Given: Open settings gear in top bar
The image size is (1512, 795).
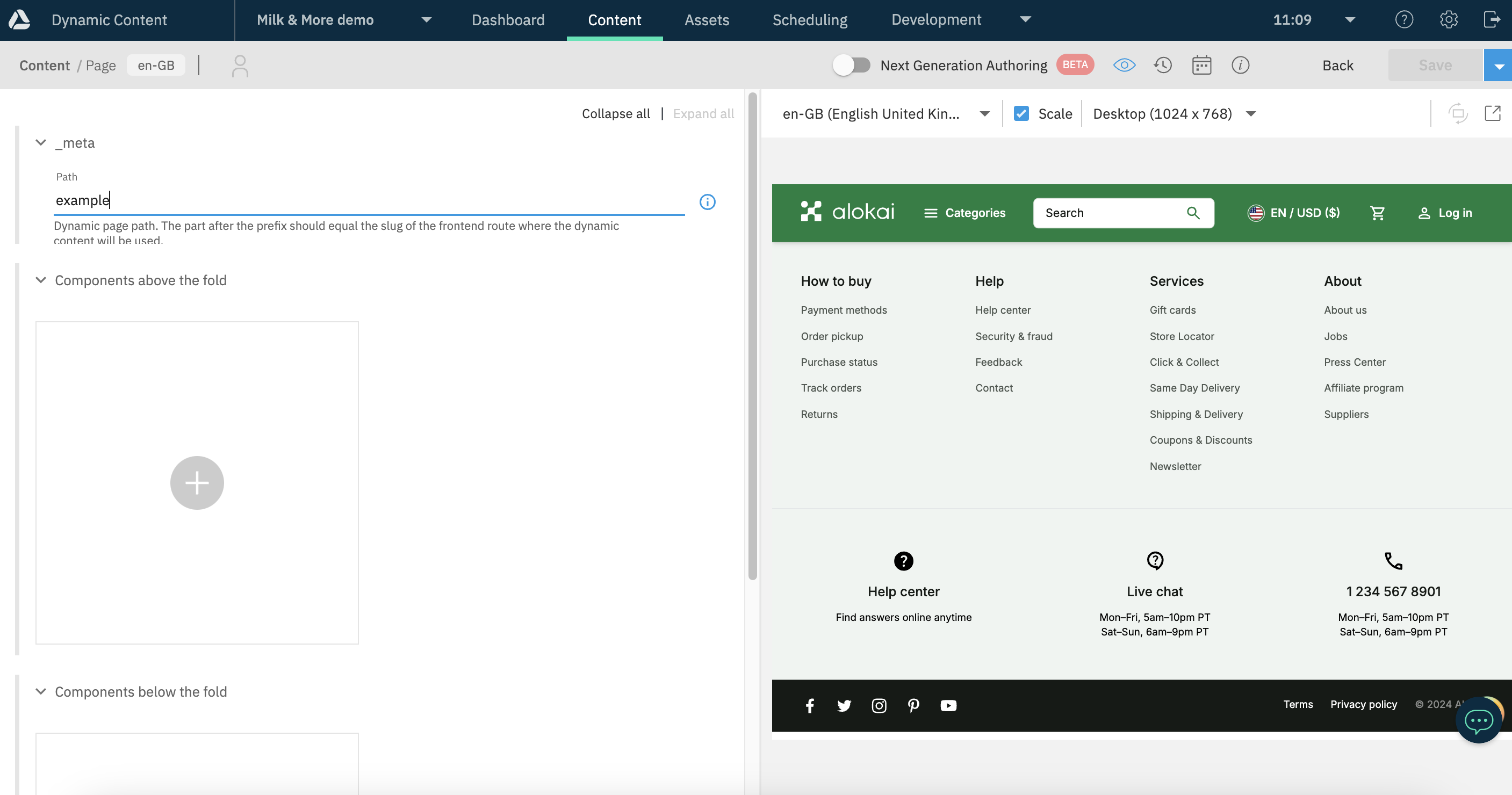Looking at the screenshot, I should 1448,19.
